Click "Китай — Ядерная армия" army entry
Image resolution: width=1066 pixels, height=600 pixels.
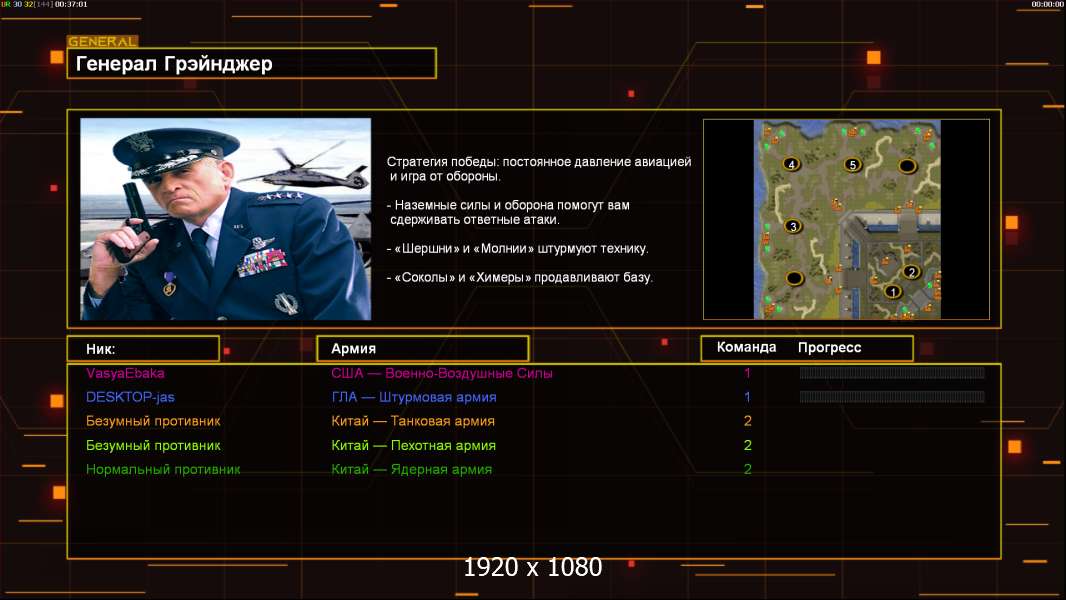411,469
